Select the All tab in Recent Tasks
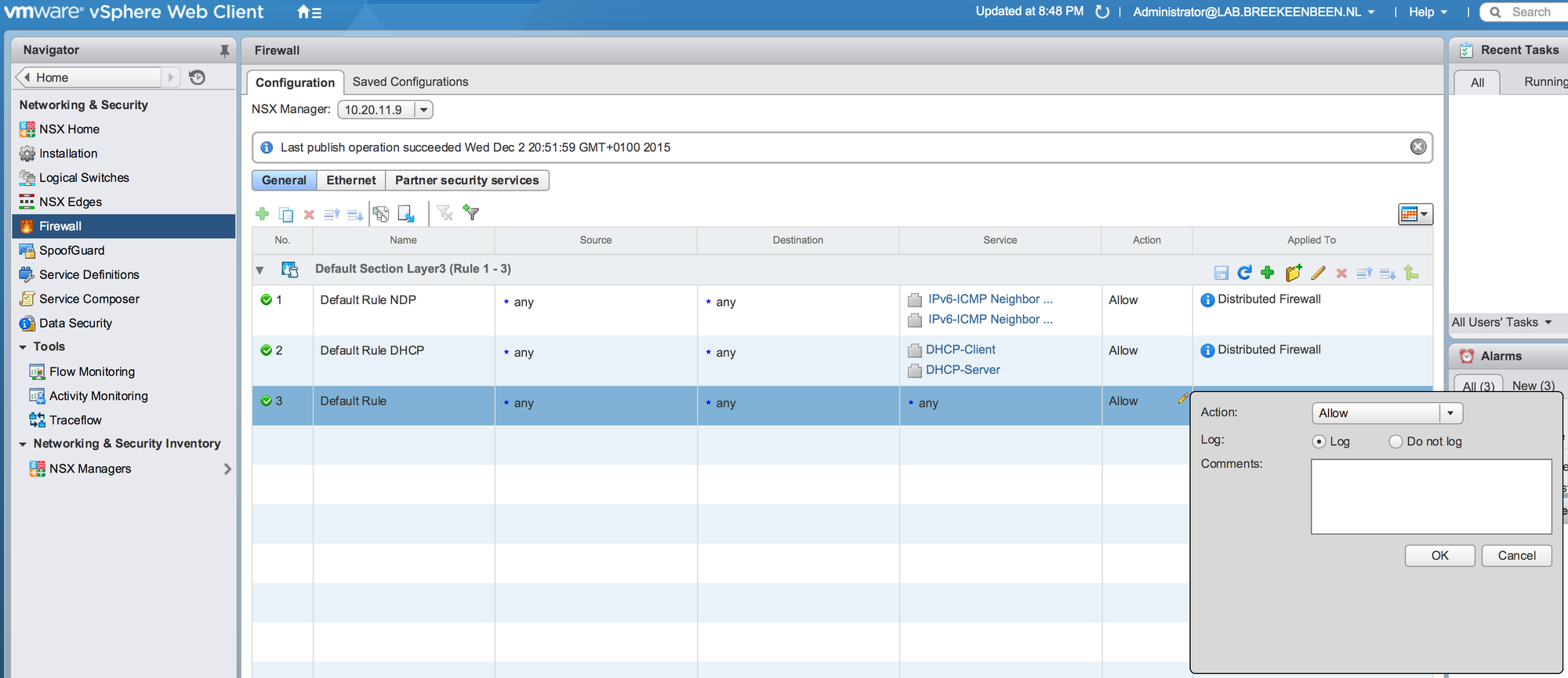This screenshot has height=678, width=1568. 1477,82
